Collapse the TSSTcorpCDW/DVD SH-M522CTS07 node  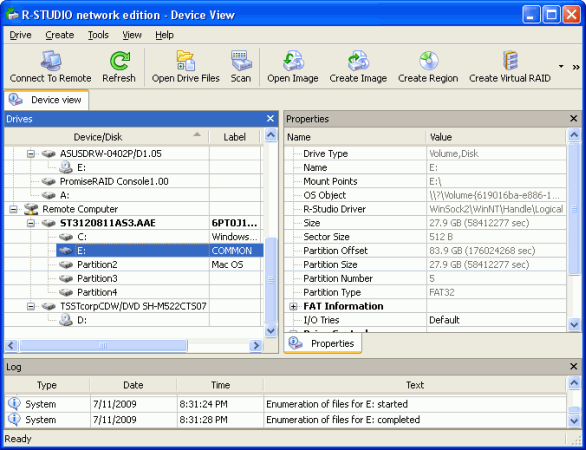tap(31, 306)
